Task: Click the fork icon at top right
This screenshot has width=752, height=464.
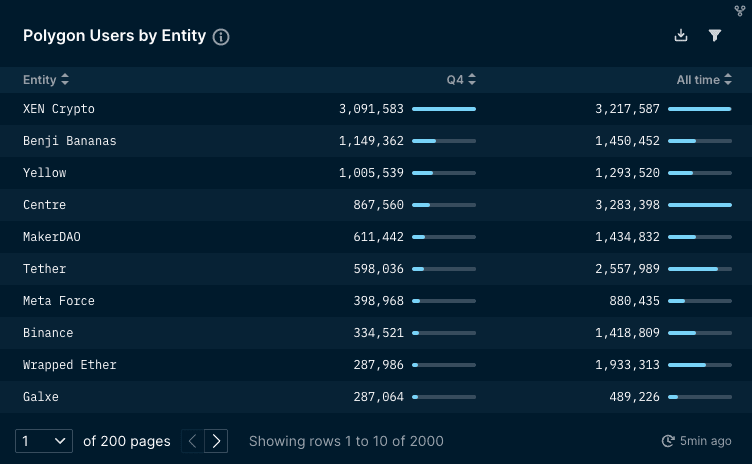Action: [x=740, y=11]
